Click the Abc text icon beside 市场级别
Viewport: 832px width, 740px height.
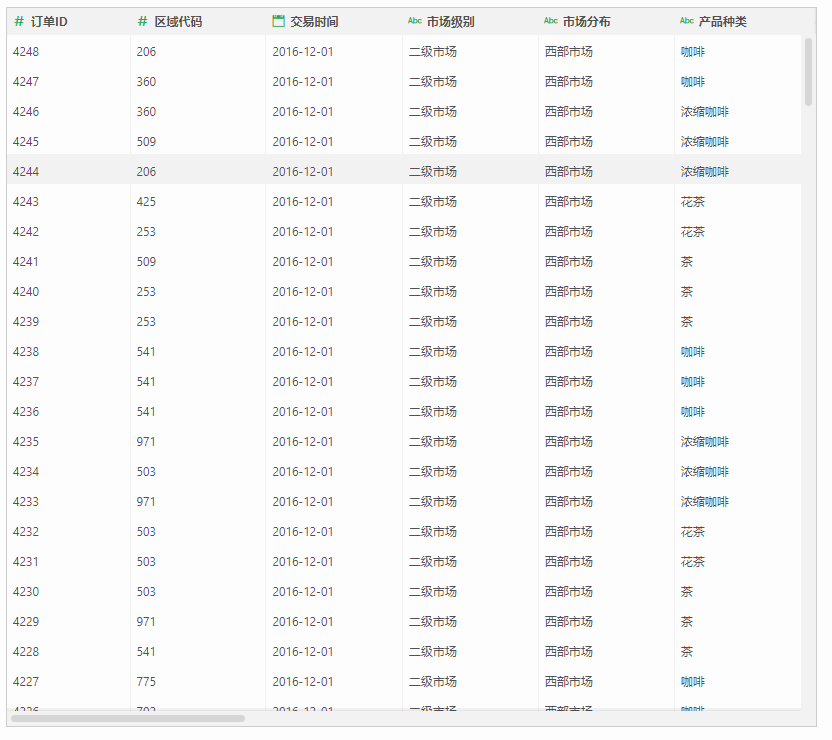(414, 21)
